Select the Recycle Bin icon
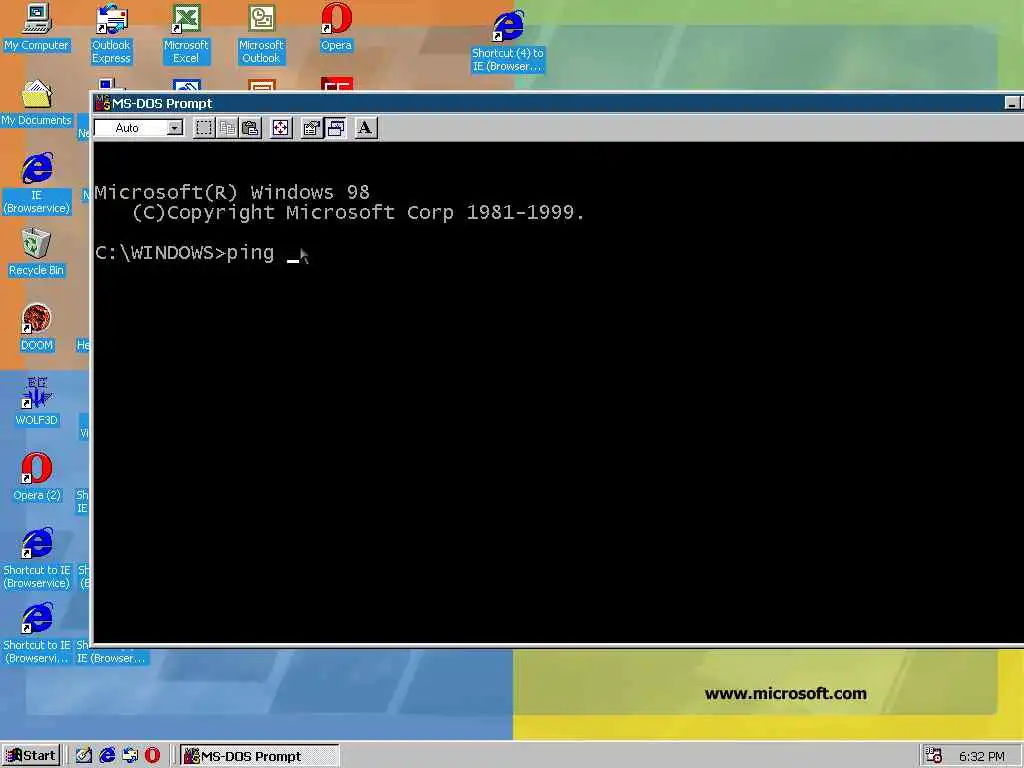The width and height of the screenshot is (1024, 768). click(36, 253)
